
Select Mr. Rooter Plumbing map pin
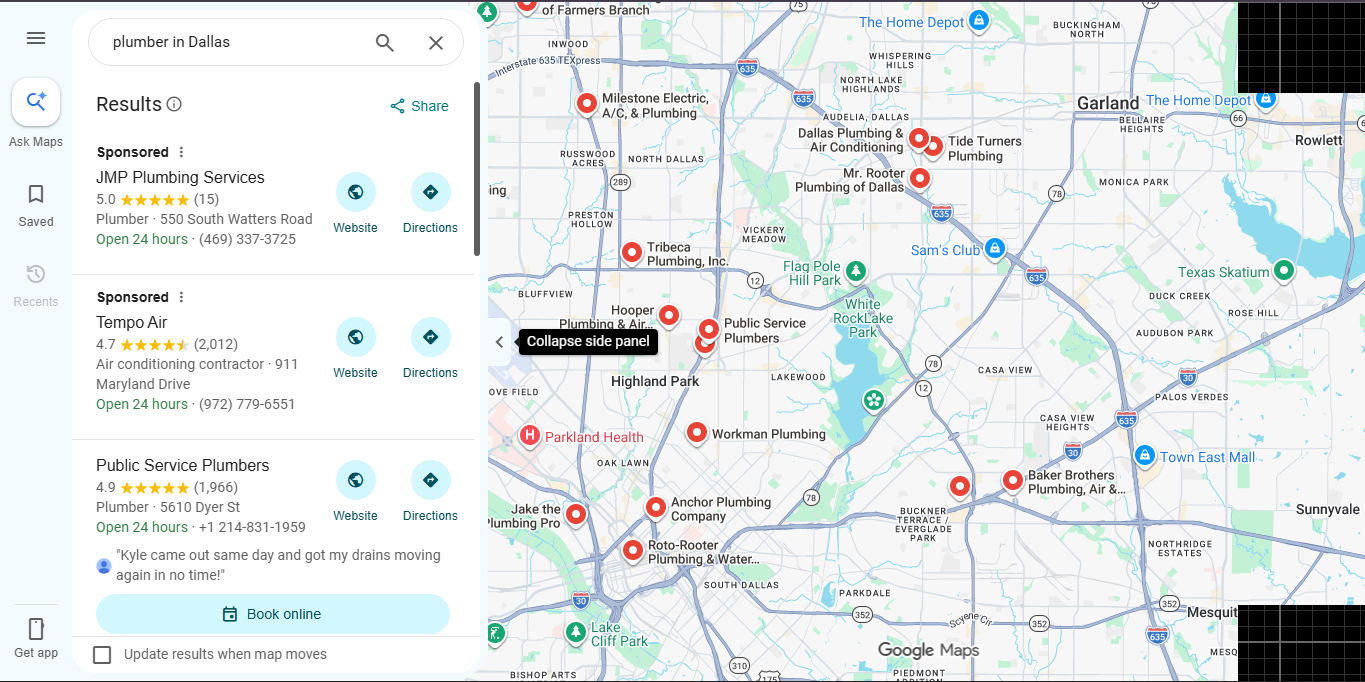[x=919, y=178]
